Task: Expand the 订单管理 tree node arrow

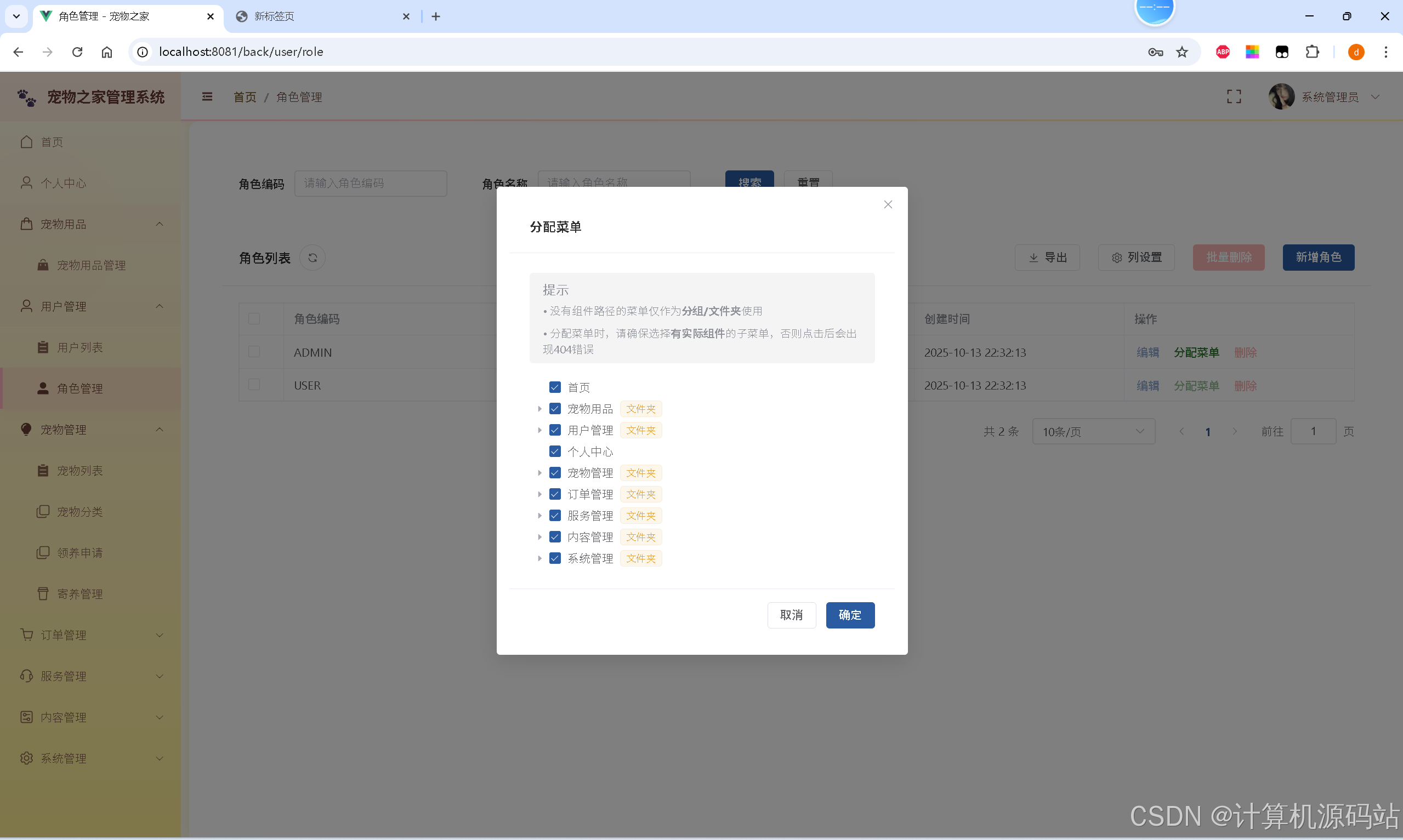Action: coord(539,494)
